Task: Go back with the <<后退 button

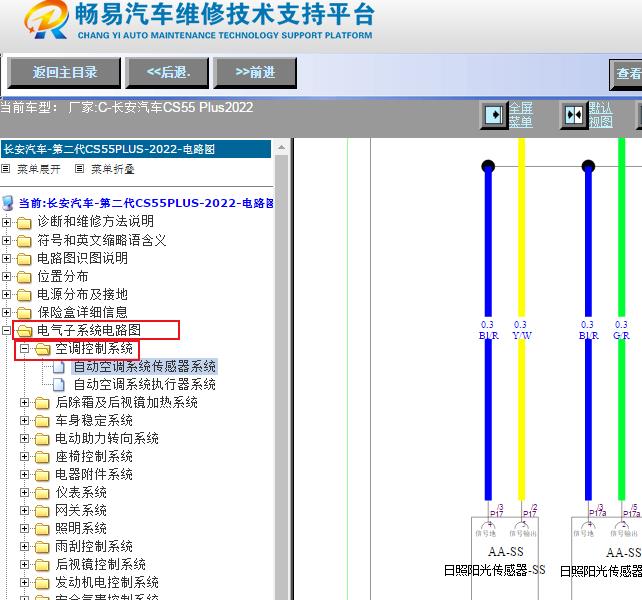Action: point(167,73)
